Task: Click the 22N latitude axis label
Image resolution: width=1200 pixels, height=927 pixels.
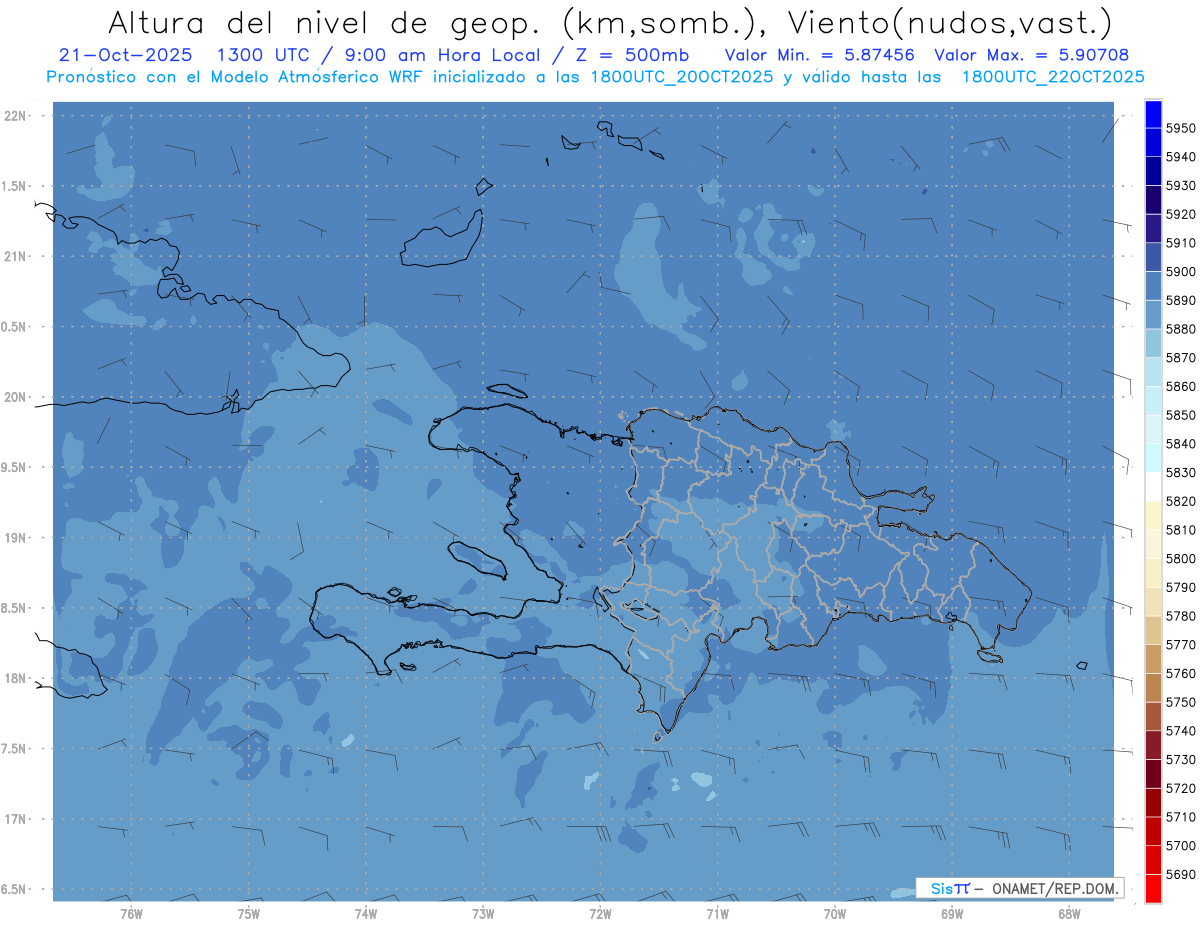Action: (x=17, y=116)
